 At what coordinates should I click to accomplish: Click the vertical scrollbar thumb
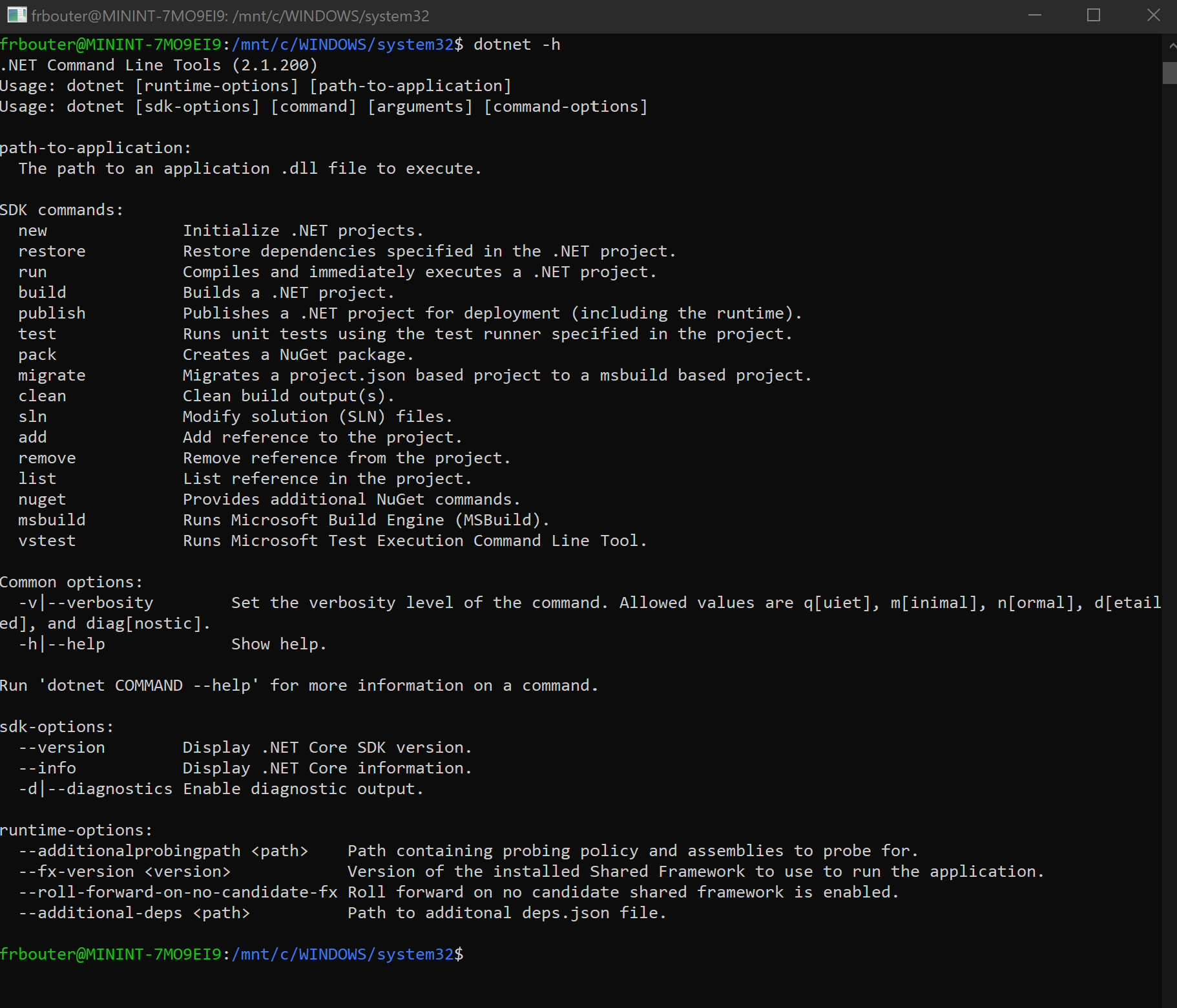1169,72
